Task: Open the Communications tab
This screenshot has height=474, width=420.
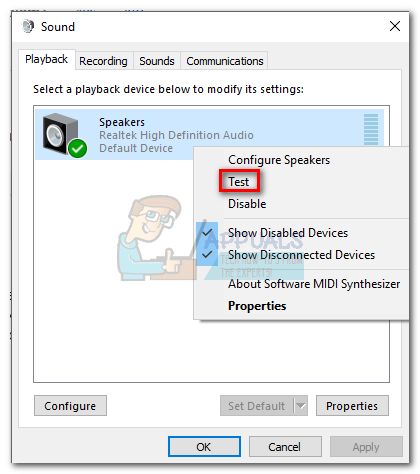Action: pyautogui.click(x=225, y=61)
